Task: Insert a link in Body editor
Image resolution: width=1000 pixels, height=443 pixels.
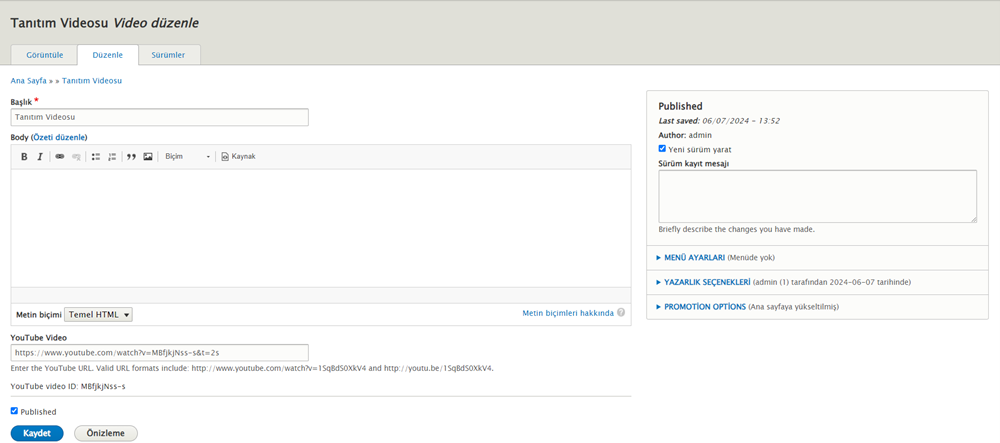Action: [x=60, y=157]
